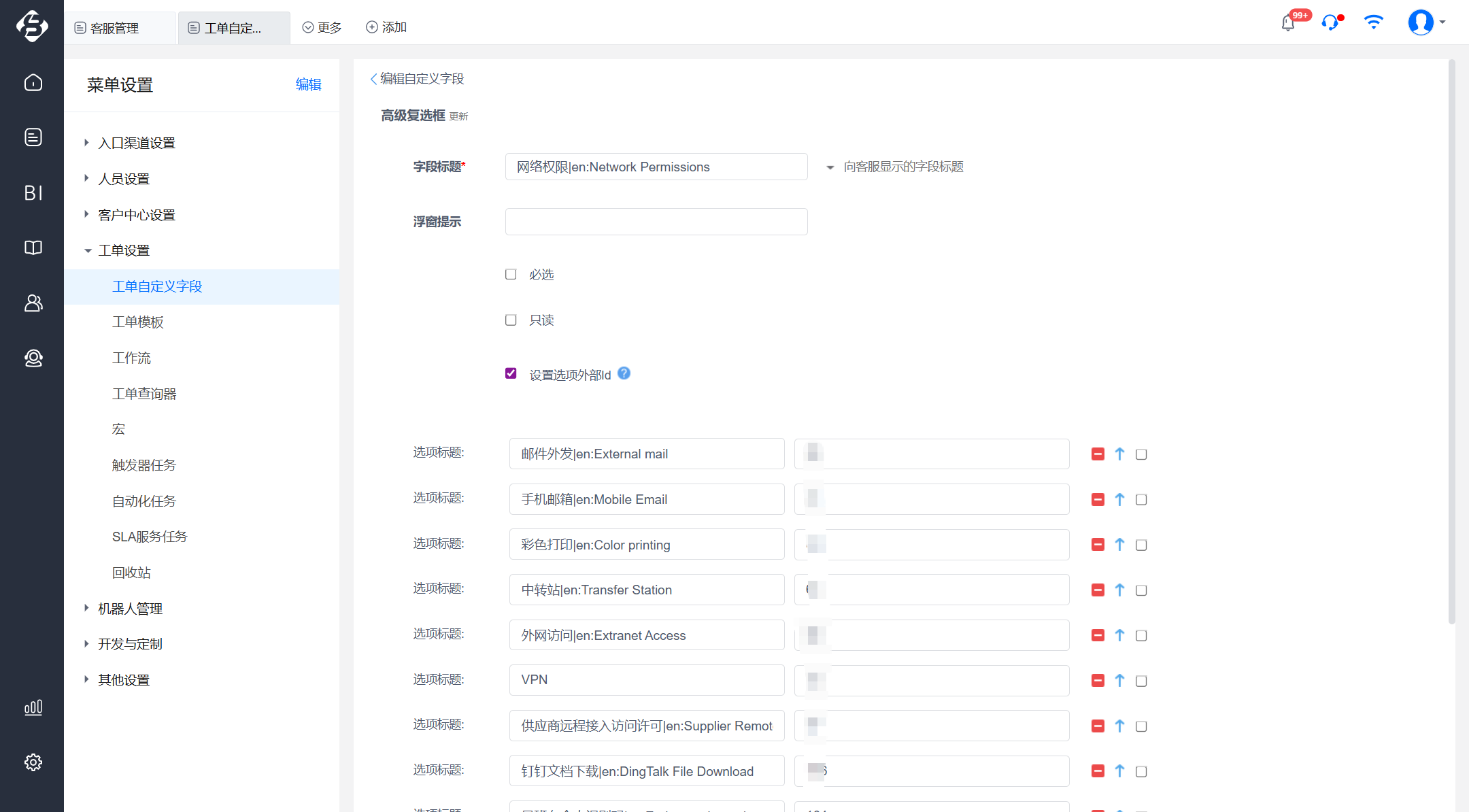
Task: Open the book knowledge base sidebar icon
Action: click(33, 248)
